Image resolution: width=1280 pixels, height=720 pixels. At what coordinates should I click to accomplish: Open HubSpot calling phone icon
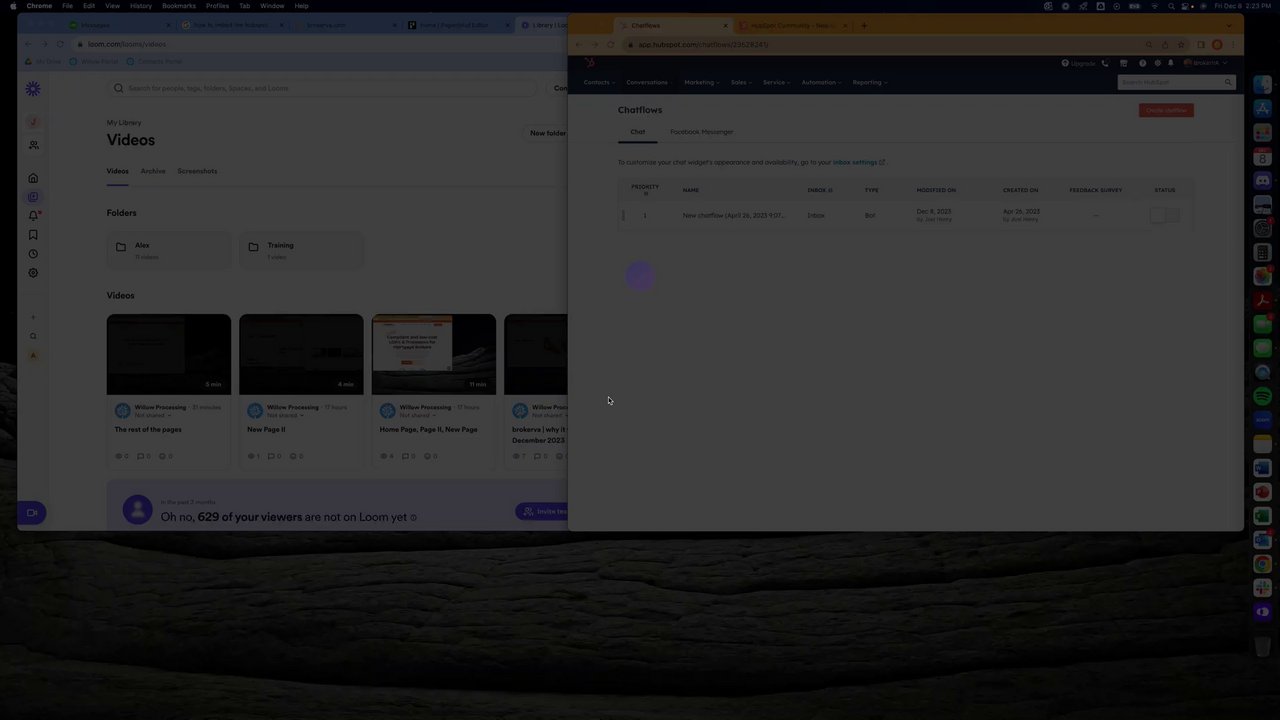1105,63
